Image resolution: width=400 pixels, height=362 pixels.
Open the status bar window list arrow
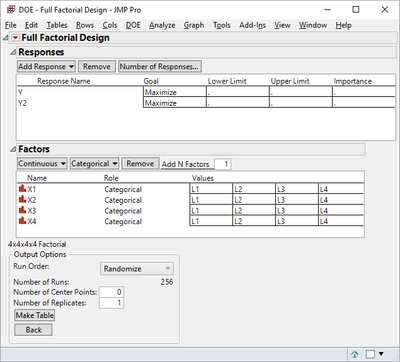[381, 354]
